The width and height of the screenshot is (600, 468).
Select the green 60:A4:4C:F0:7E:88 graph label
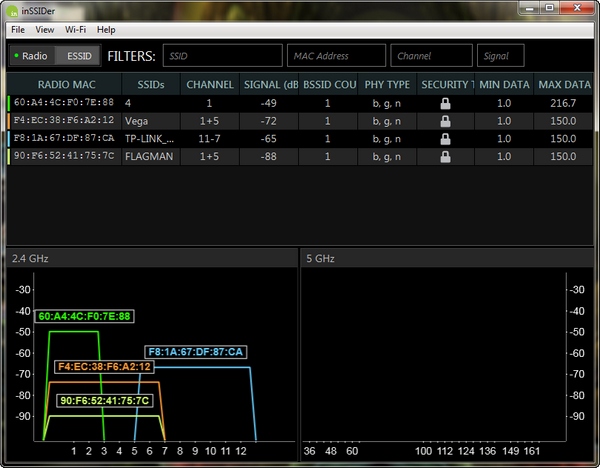tap(84, 317)
